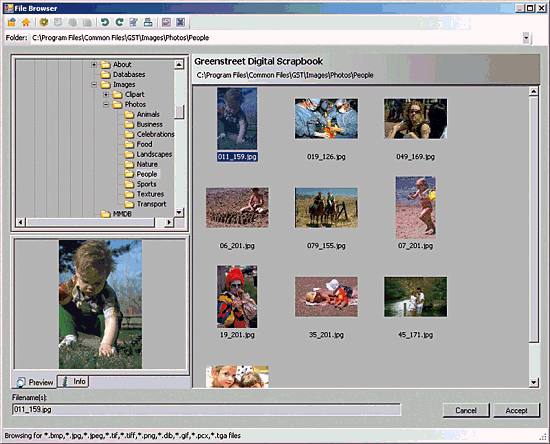
Task: Open the Folder path dropdown
Action: (526, 38)
